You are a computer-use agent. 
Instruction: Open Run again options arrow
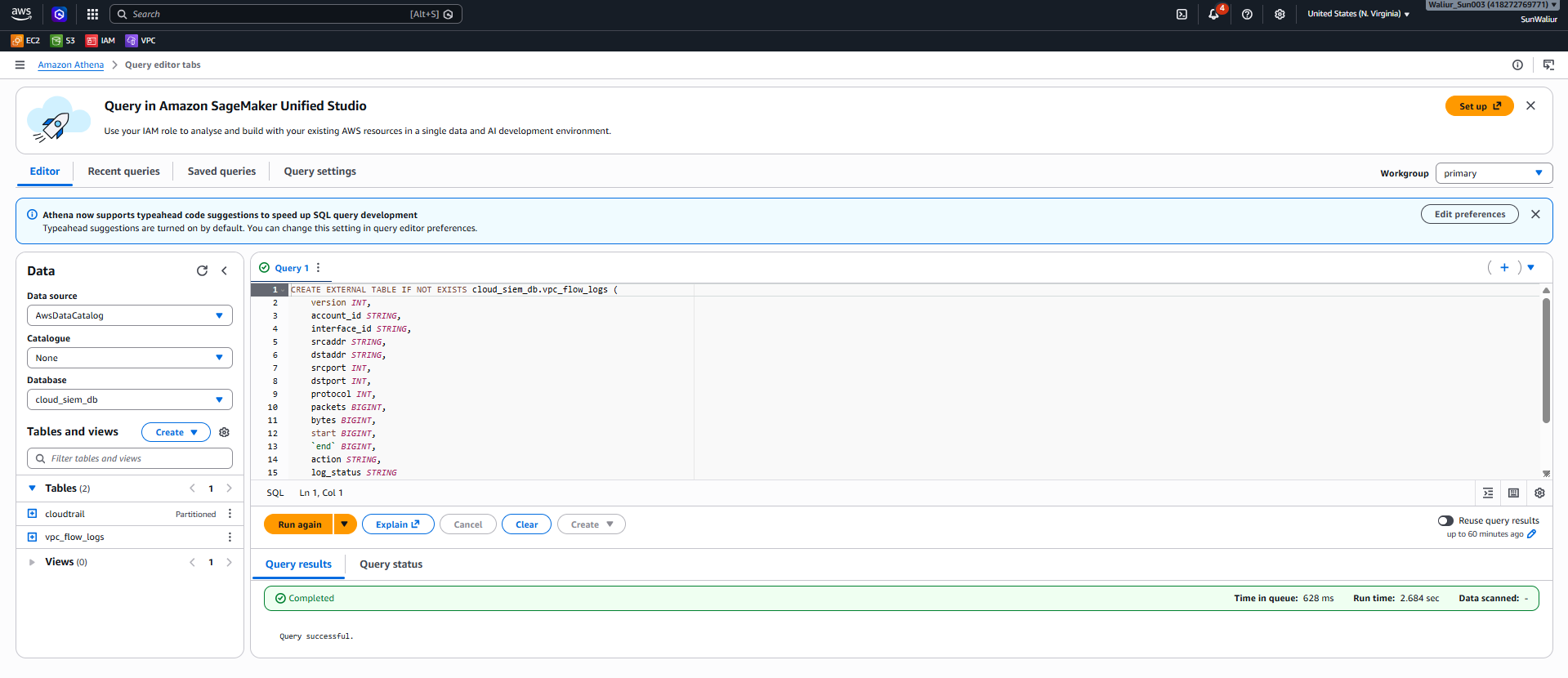[x=345, y=524]
